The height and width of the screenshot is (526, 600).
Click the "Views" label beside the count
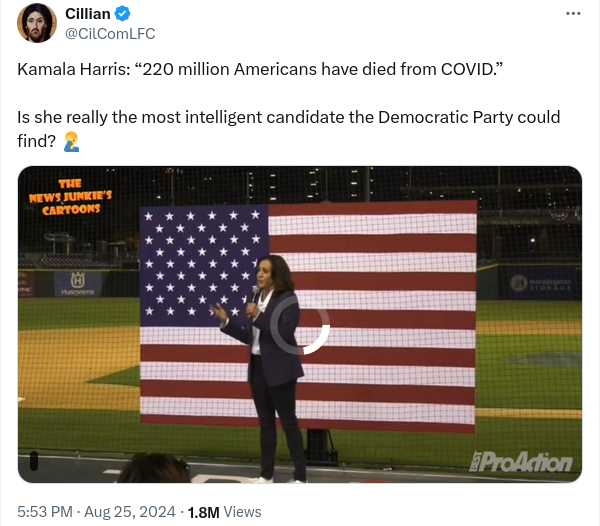(x=243, y=512)
